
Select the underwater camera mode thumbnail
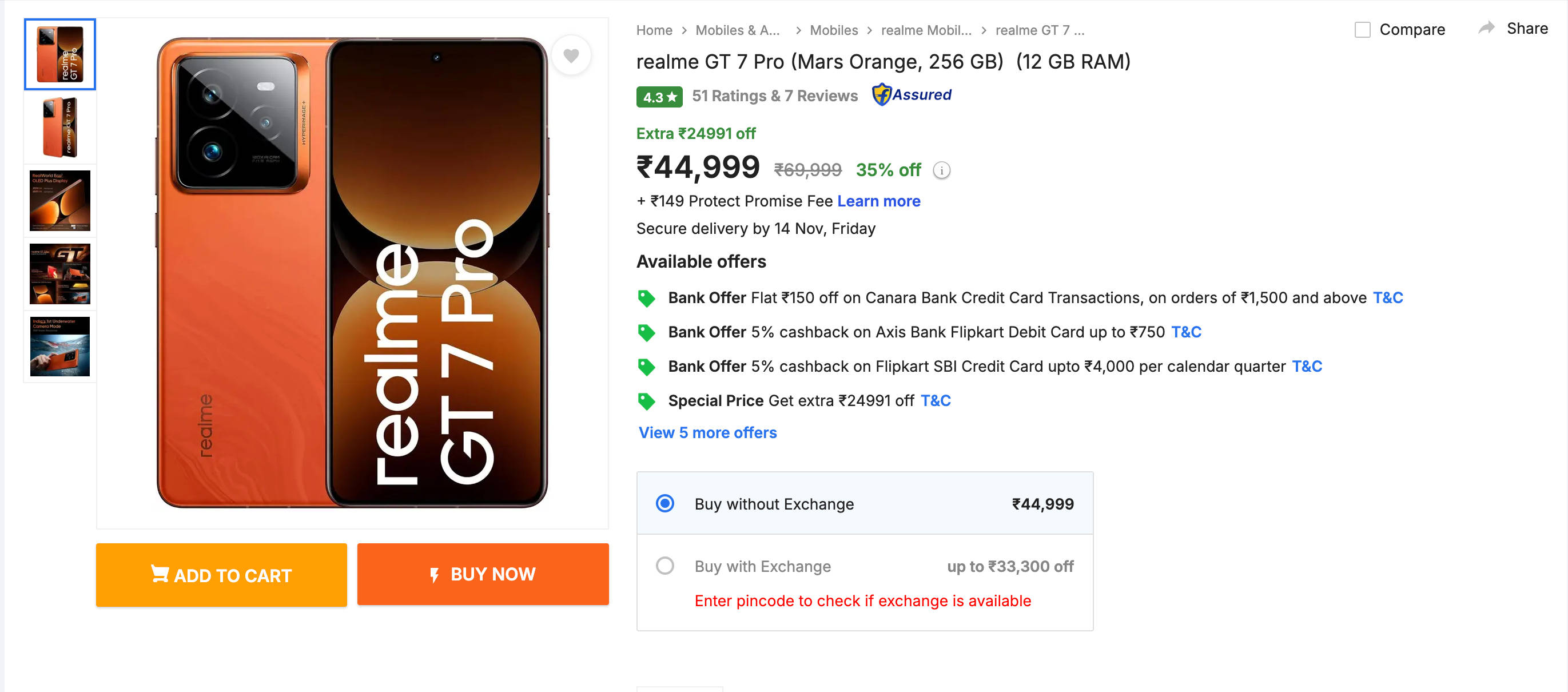pyautogui.click(x=59, y=347)
